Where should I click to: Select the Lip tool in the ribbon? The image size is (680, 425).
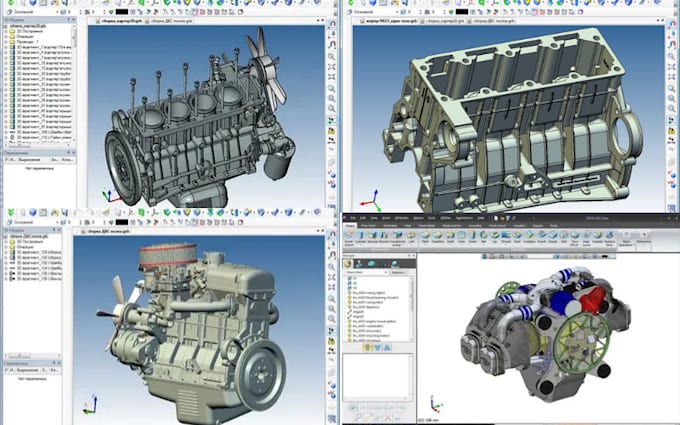coord(495,238)
